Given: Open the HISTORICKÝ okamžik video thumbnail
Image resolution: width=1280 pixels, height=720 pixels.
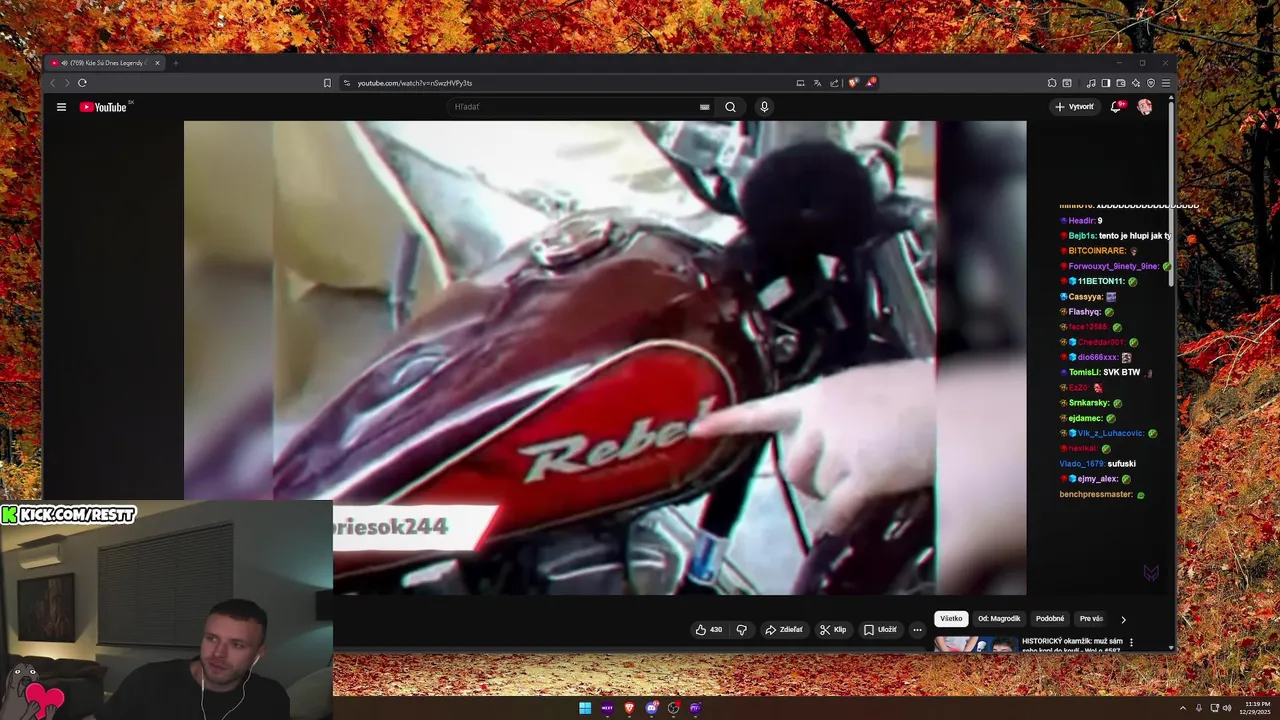Looking at the screenshot, I should click(x=976, y=644).
